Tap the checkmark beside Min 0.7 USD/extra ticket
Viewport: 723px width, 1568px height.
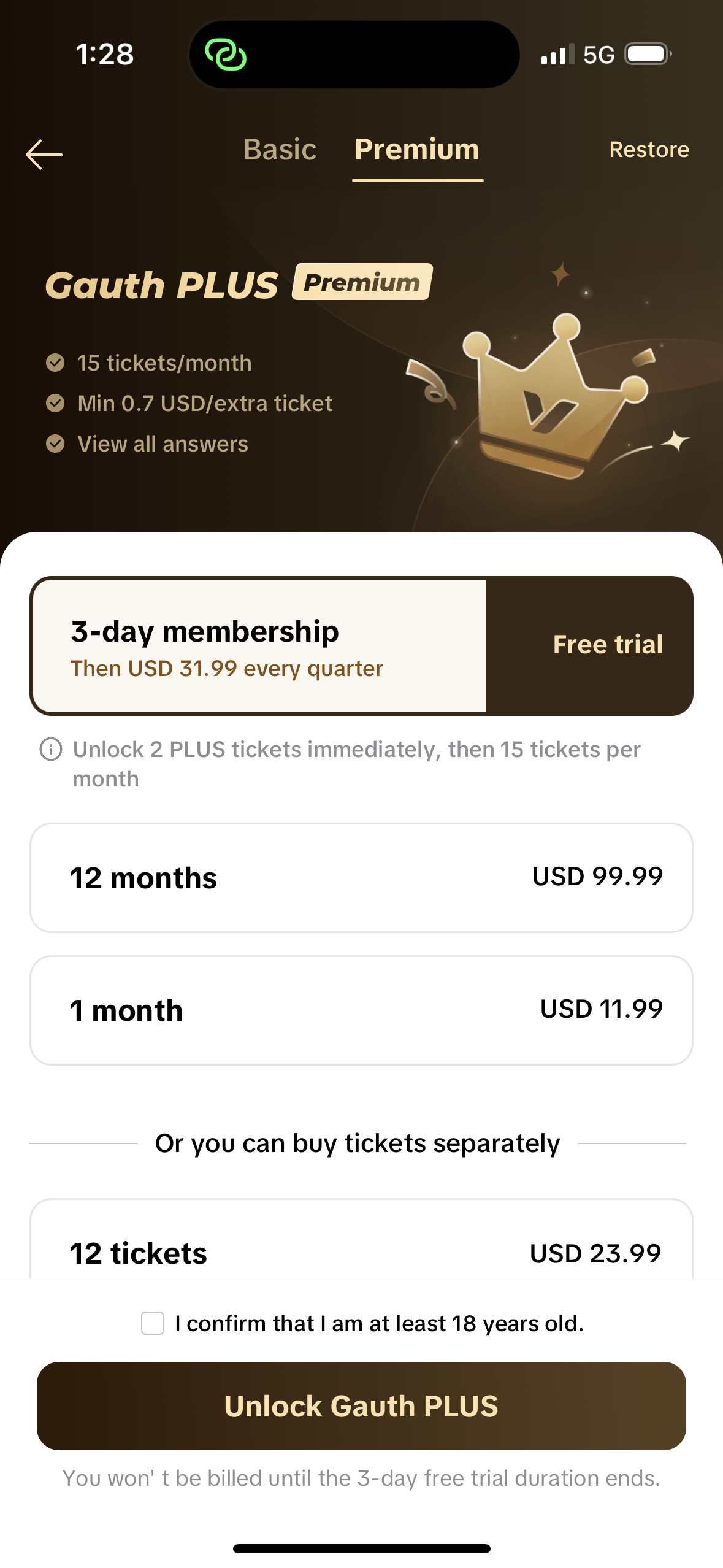tap(55, 403)
